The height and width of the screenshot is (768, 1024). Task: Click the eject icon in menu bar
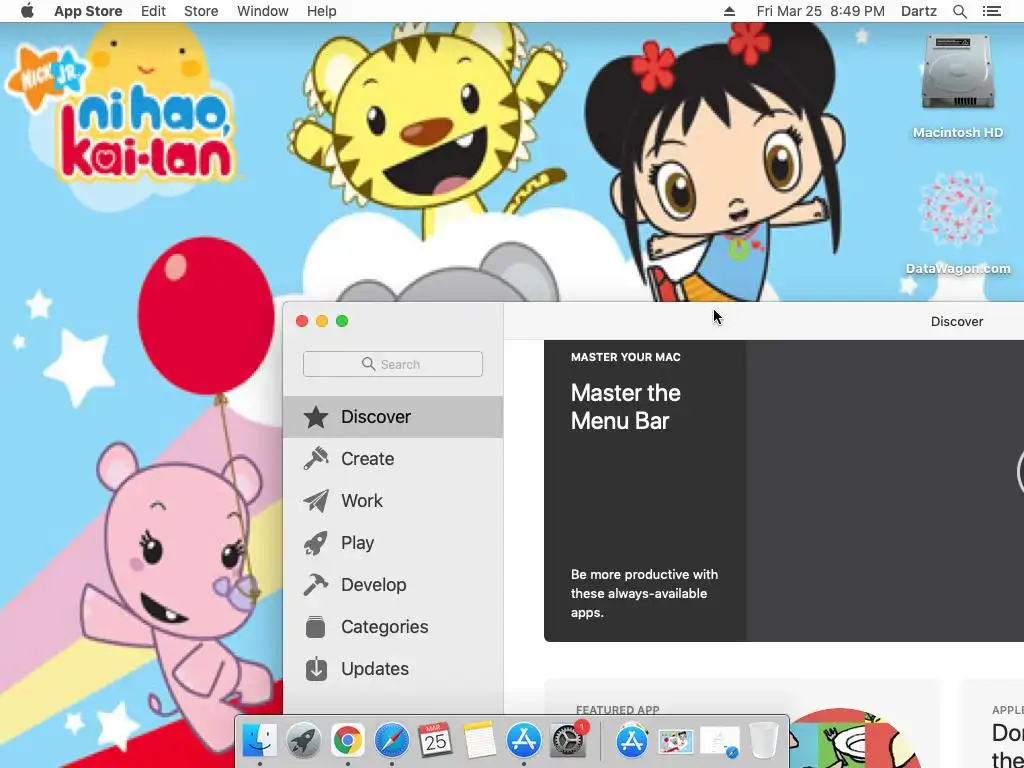point(729,11)
